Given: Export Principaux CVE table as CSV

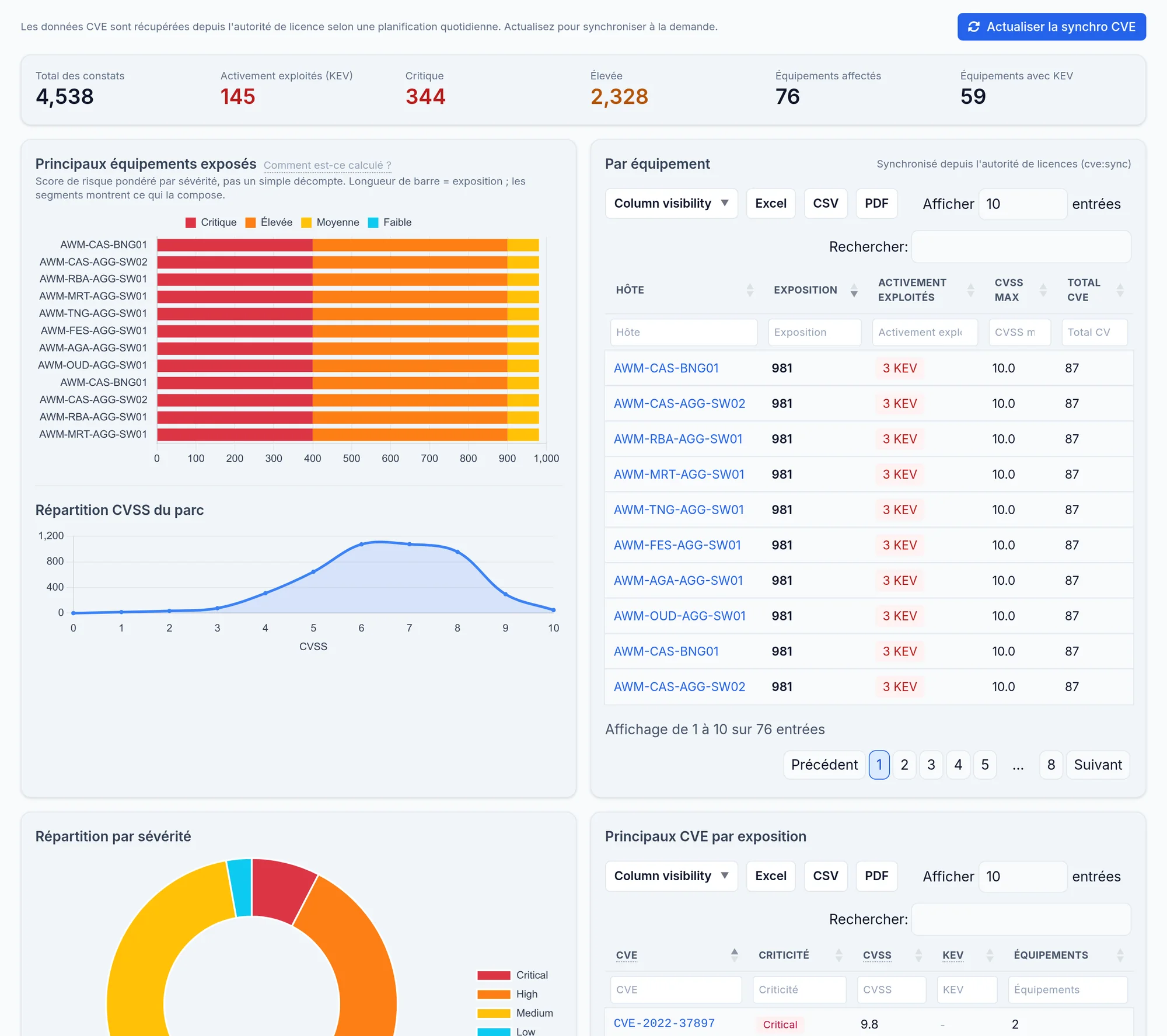Looking at the screenshot, I should click(825, 876).
